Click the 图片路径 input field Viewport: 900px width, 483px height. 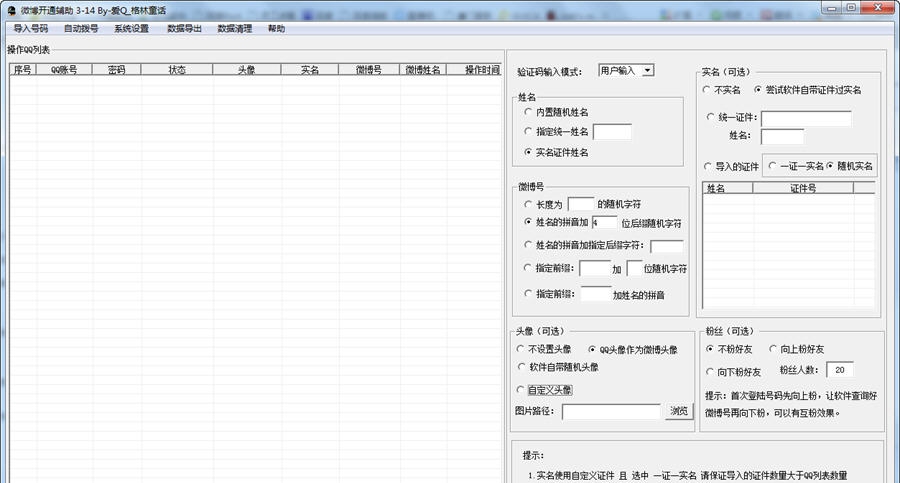point(611,411)
